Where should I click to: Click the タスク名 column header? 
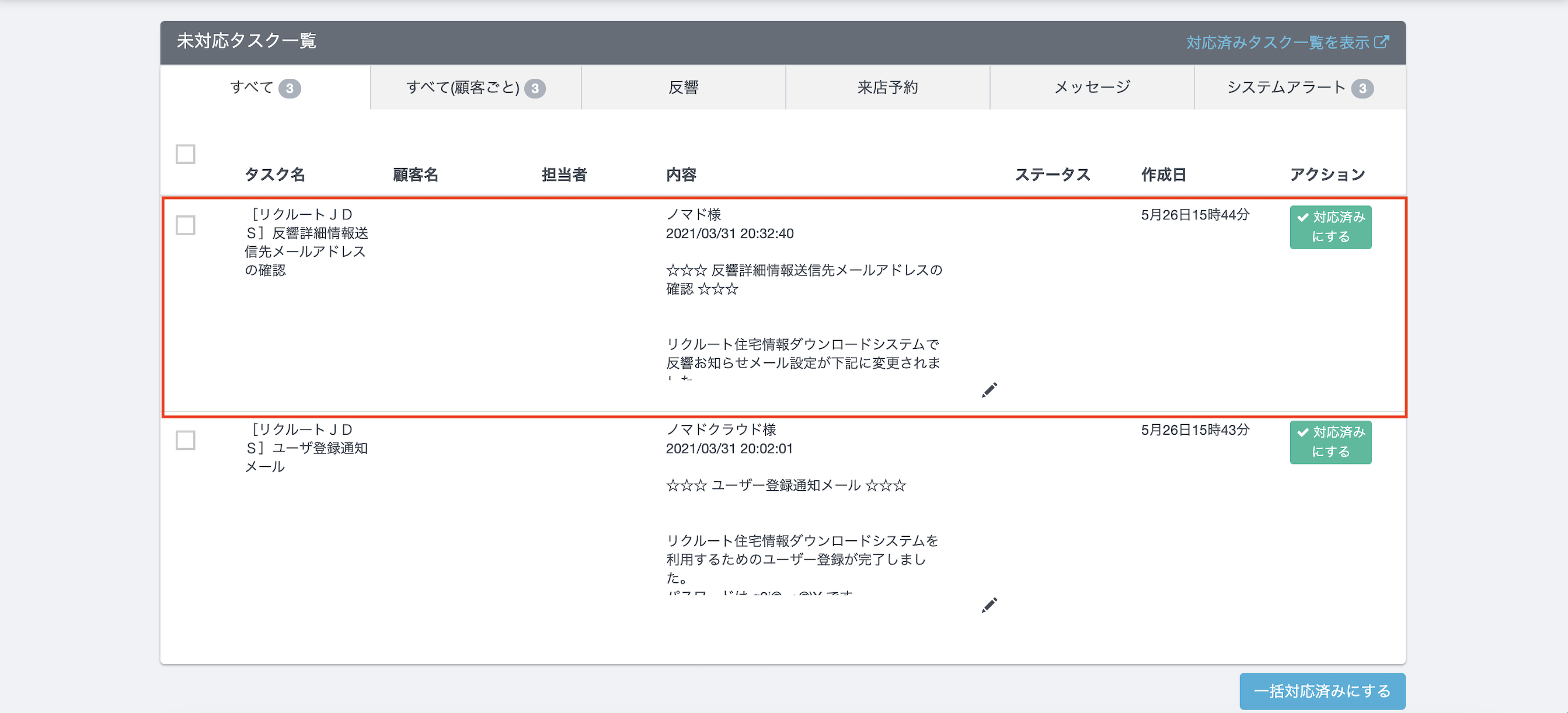point(275,175)
